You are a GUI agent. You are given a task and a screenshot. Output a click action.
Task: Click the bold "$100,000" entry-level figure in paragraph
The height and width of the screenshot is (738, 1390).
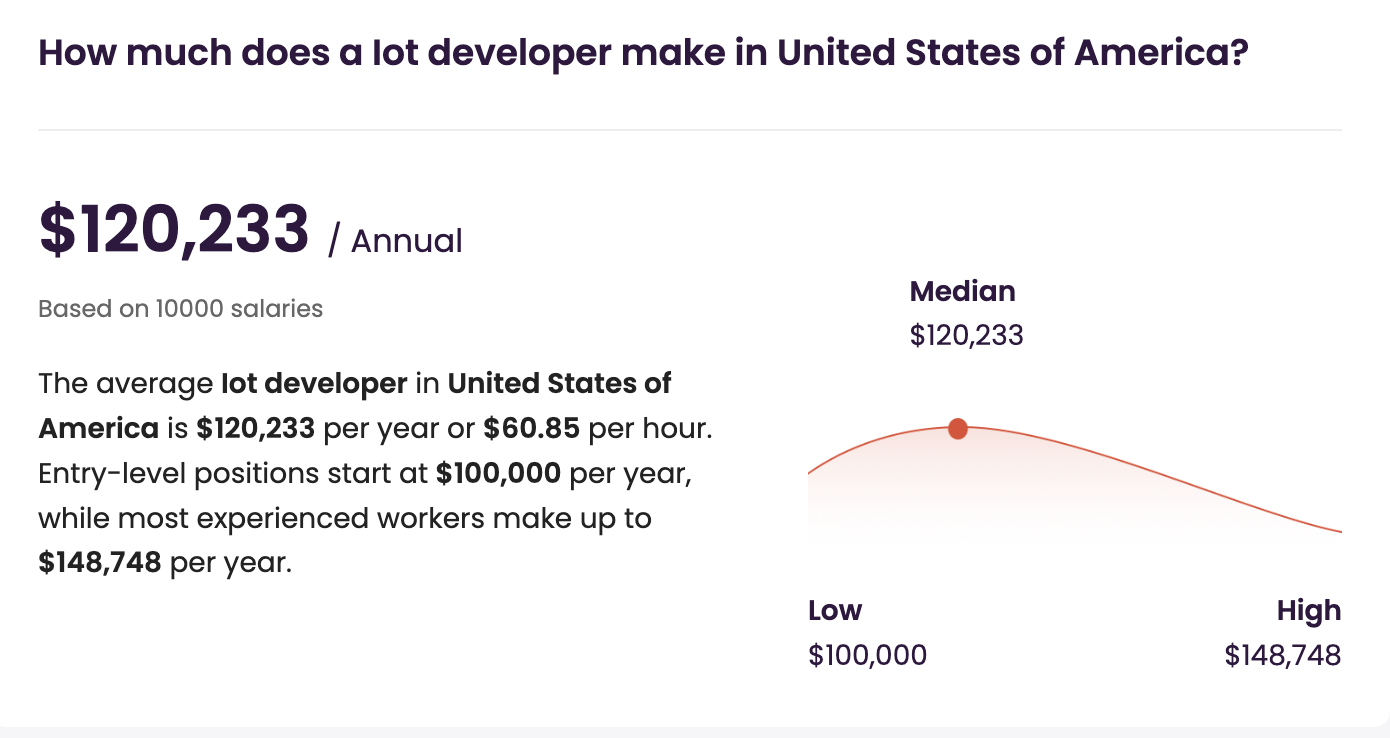498,473
